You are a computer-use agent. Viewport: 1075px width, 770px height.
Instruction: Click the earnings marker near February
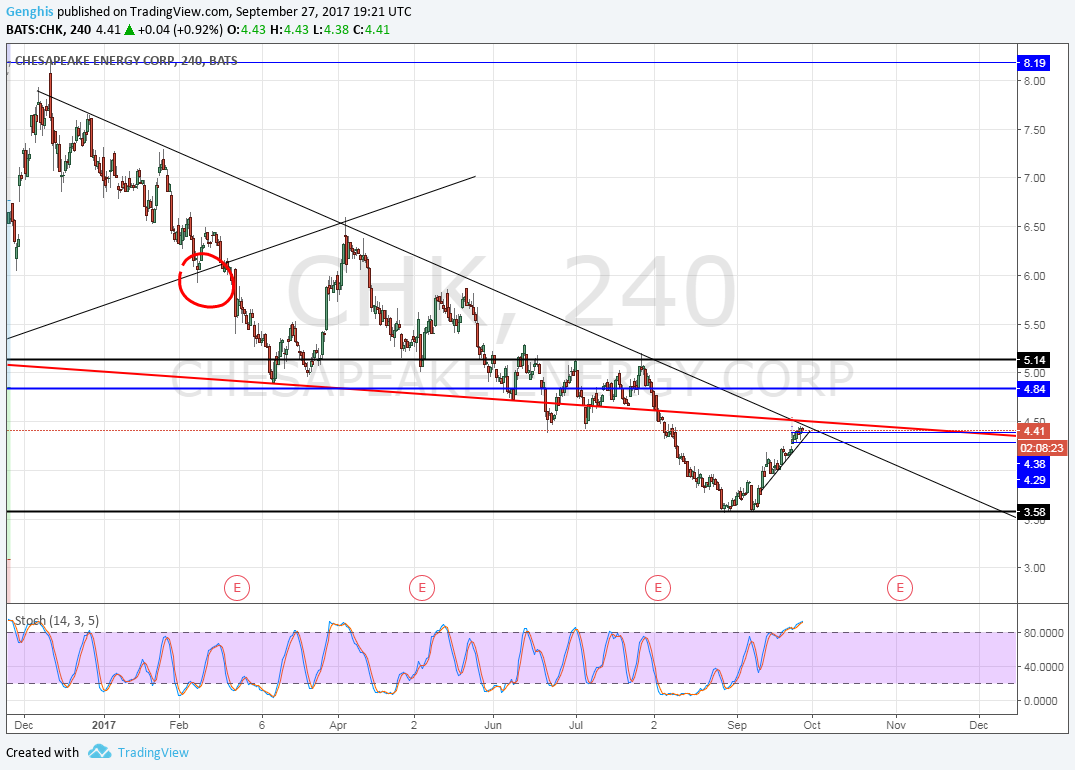[237, 588]
